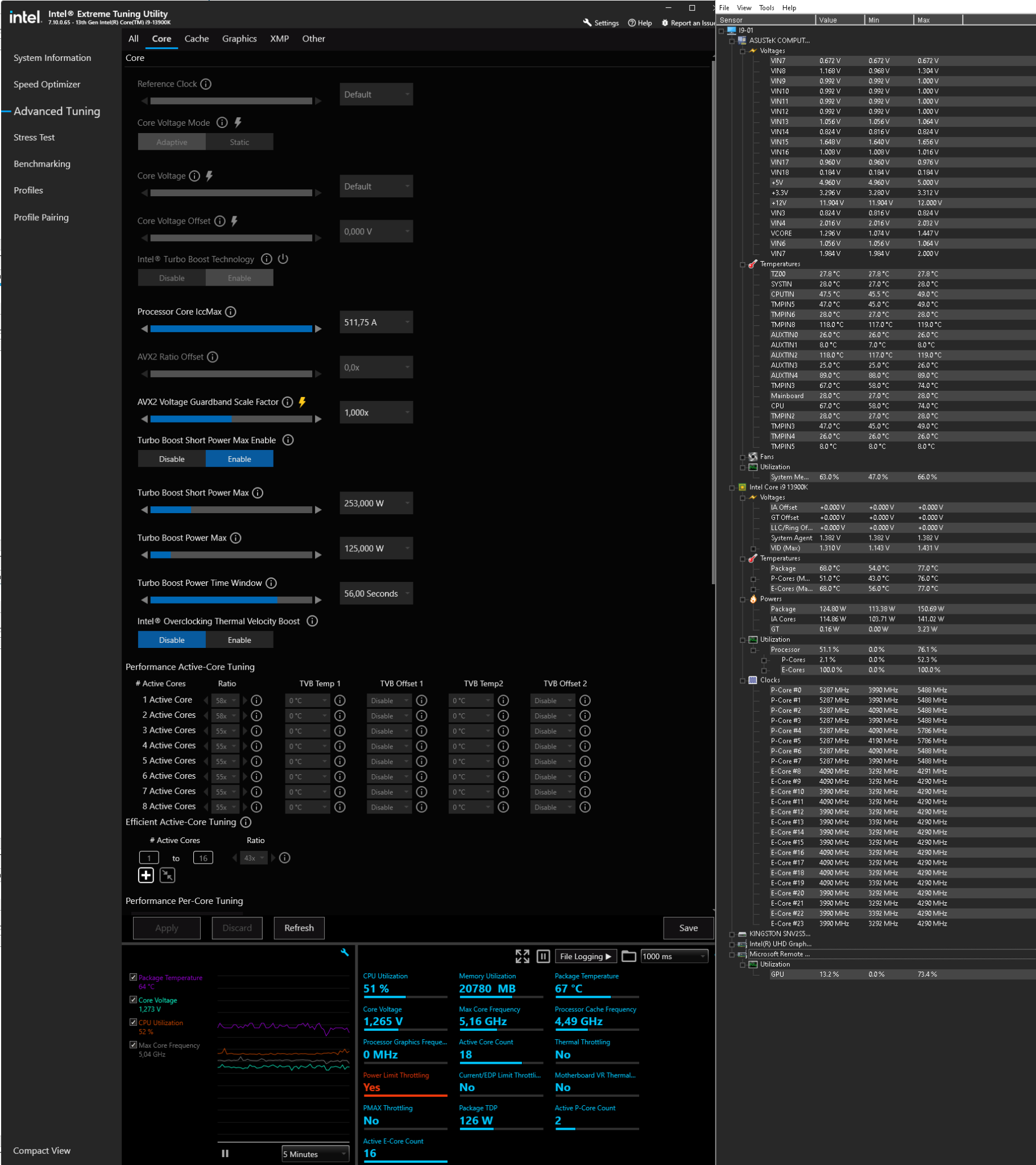This screenshot has height=1165, width=1036.
Task: Toggle CPU Utilization graph checkbox
Action: click(134, 1023)
